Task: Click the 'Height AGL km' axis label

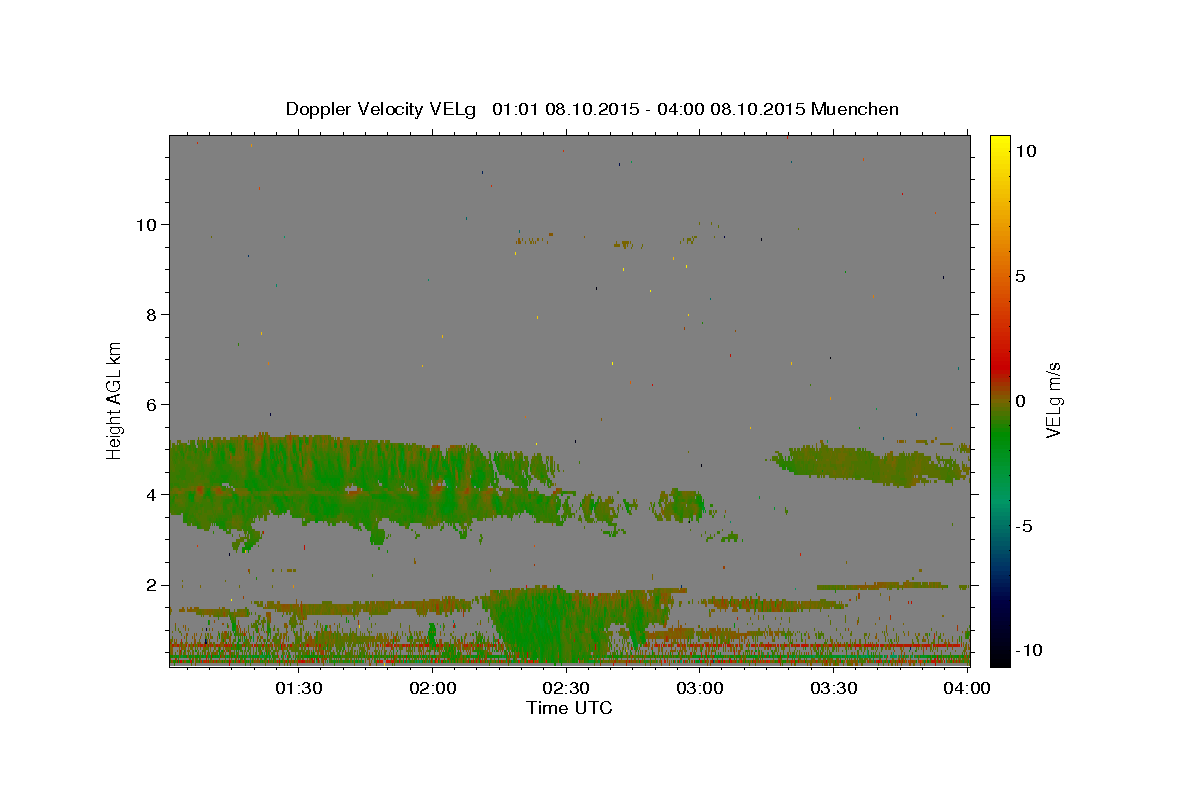Action: pyautogui.click(x=115, y=399)
